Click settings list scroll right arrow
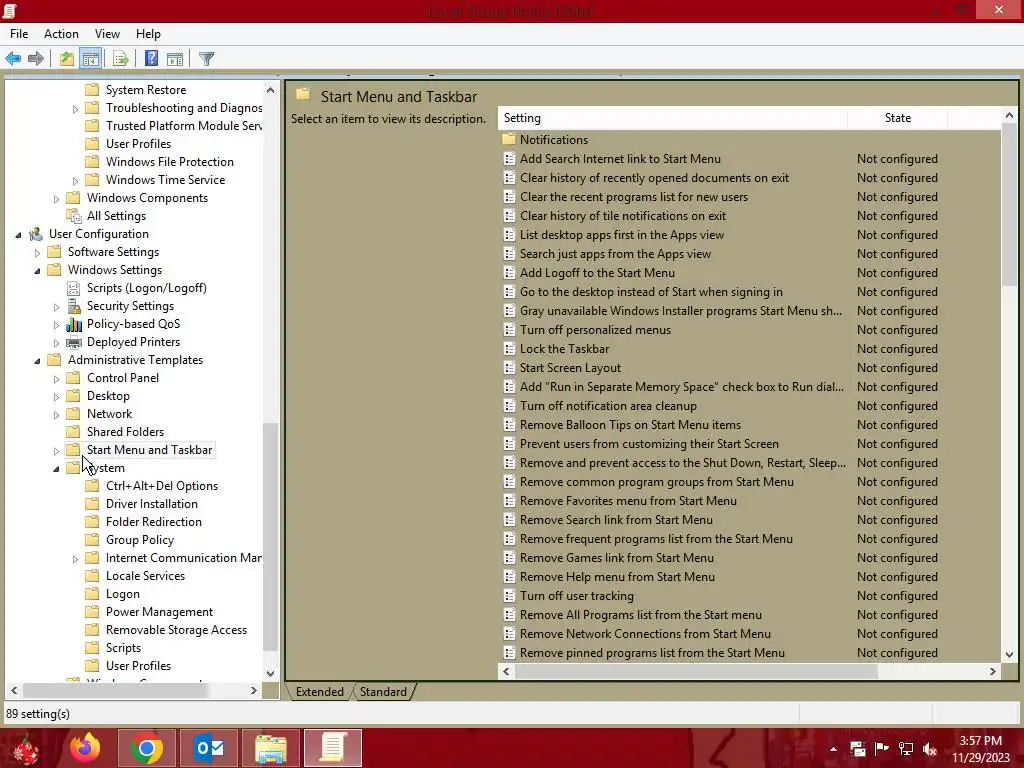 click(x=993, y=671)
